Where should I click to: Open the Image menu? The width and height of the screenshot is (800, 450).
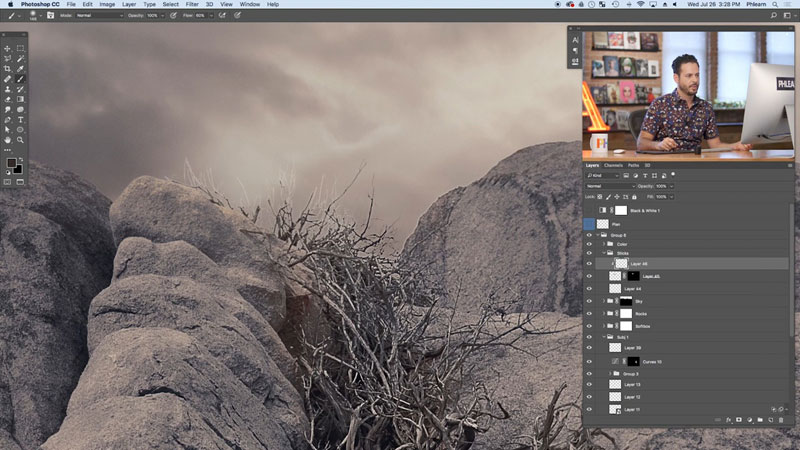107,4
